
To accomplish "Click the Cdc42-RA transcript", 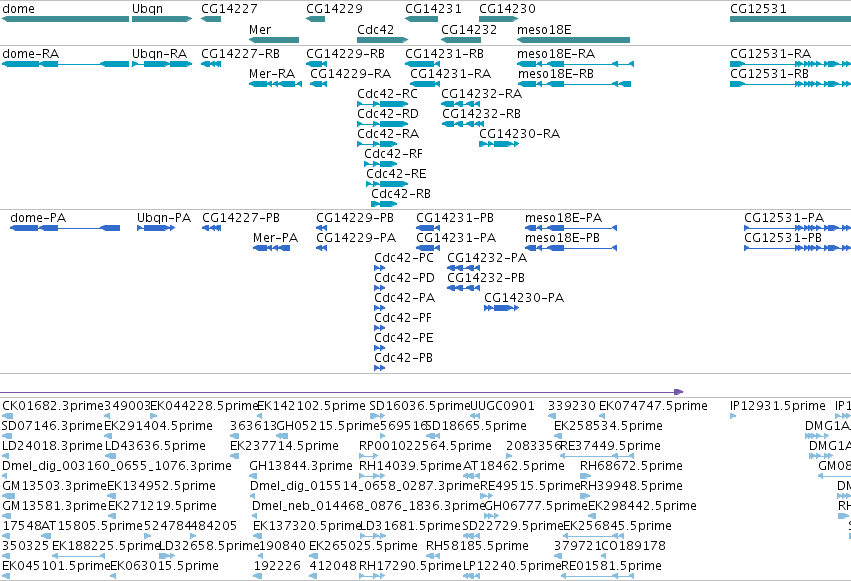I will [377, 144].
